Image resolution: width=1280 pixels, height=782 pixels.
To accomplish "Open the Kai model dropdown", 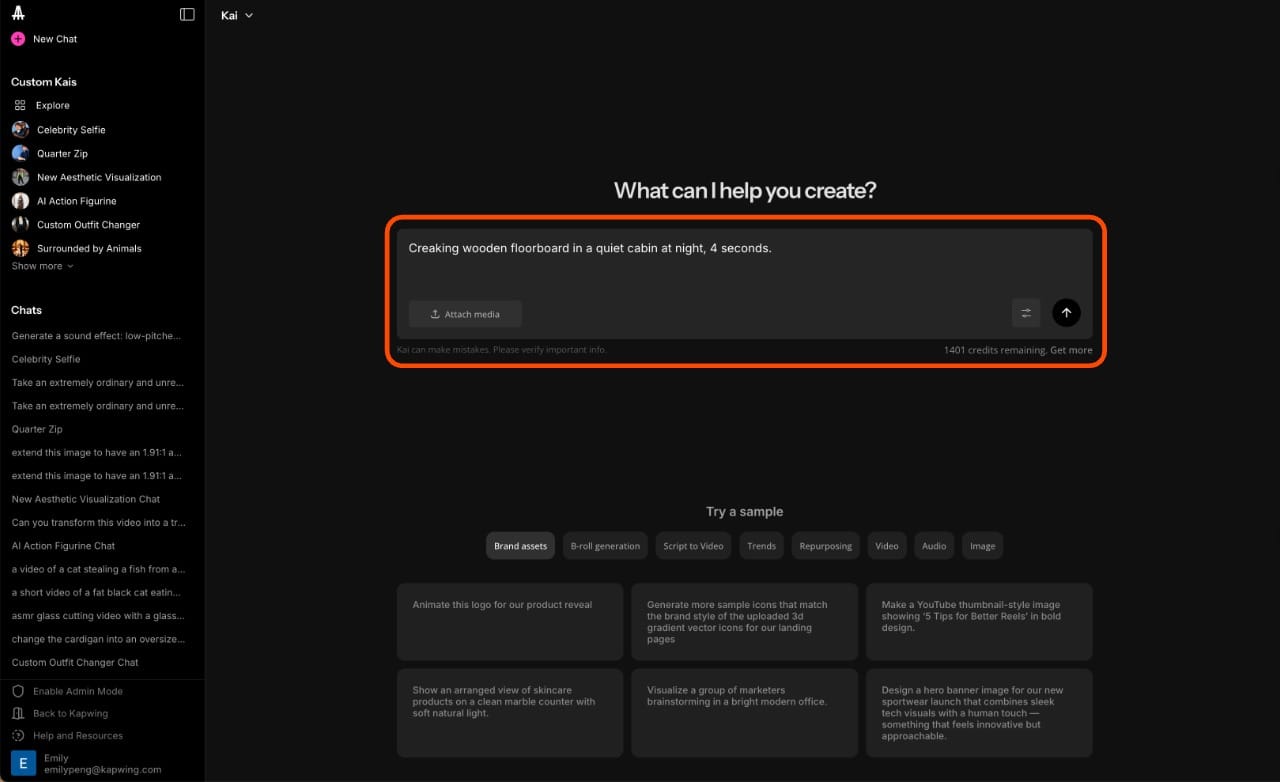I will [236, 15].
